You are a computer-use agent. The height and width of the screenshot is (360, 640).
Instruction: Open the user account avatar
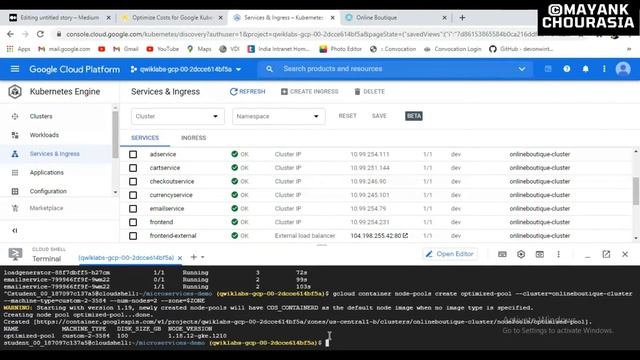click(x=623, y=69)
